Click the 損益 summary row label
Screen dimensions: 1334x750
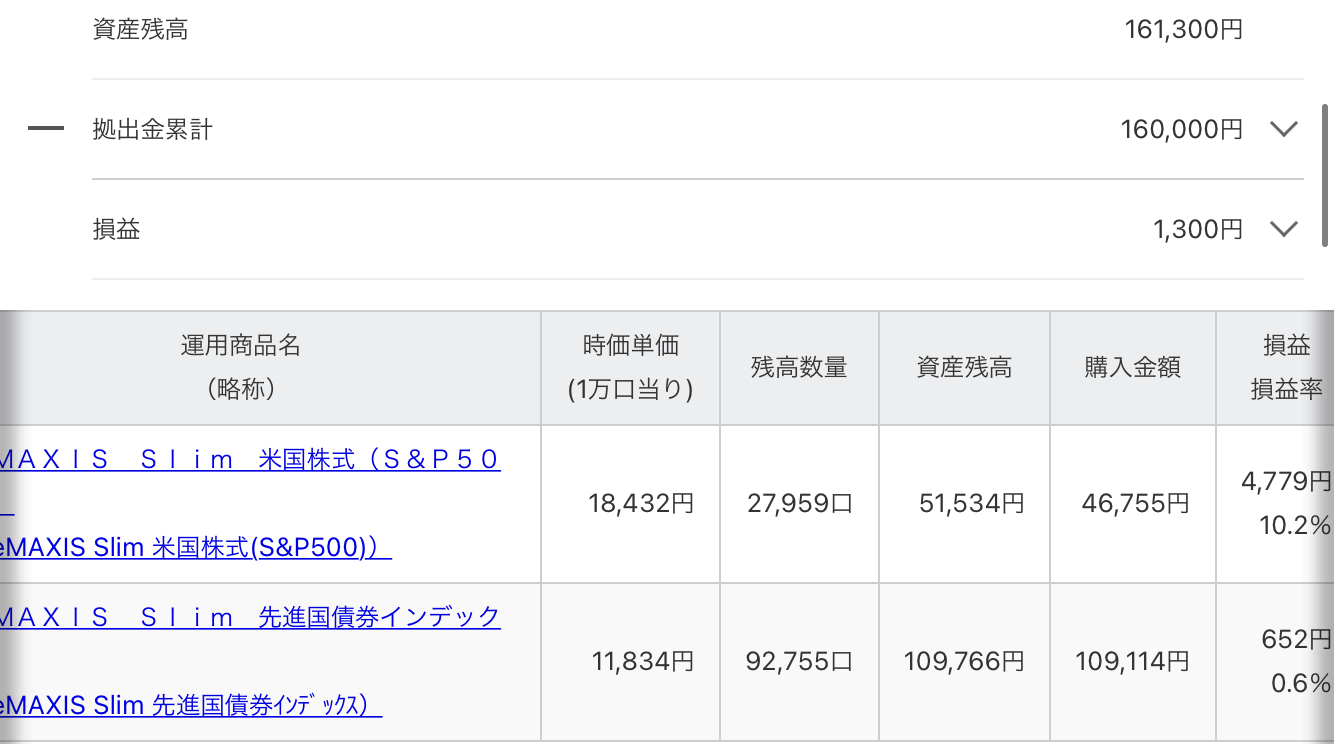pyautogui.click(x=116, y=229)
